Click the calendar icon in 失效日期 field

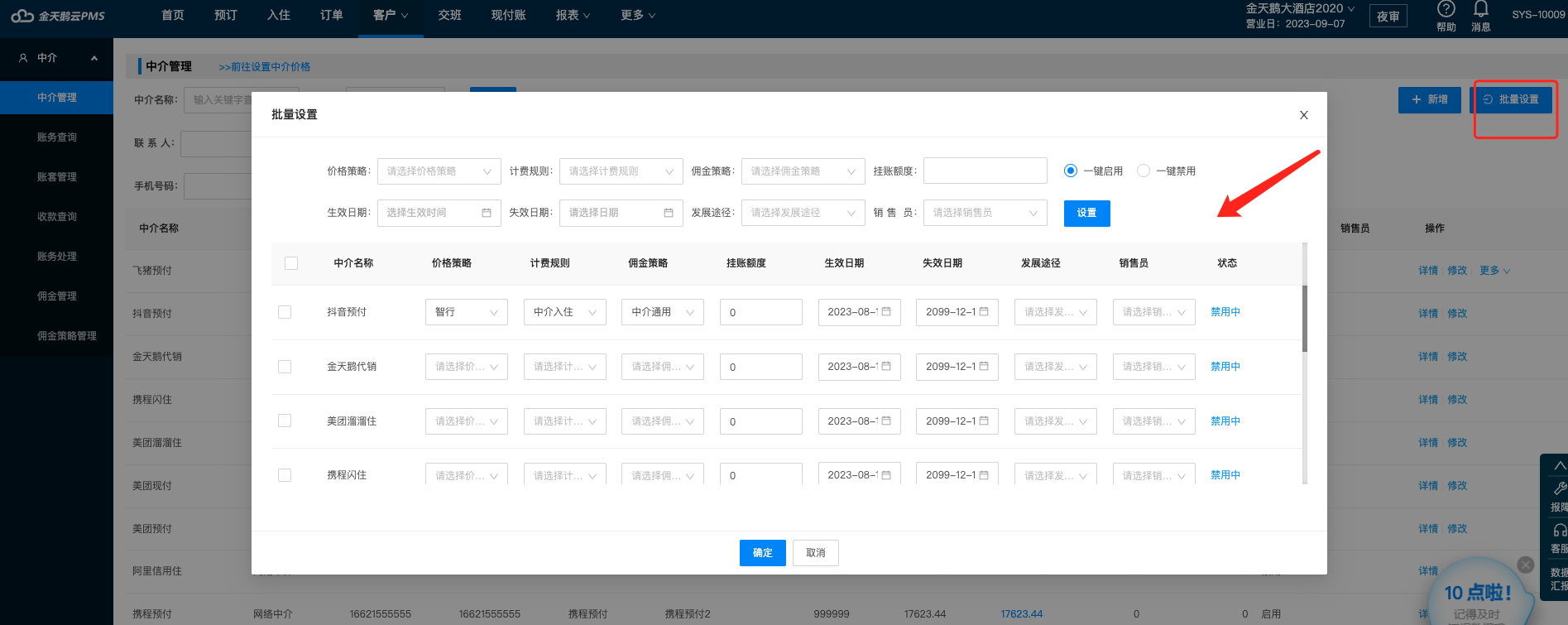tap(669, 213)
